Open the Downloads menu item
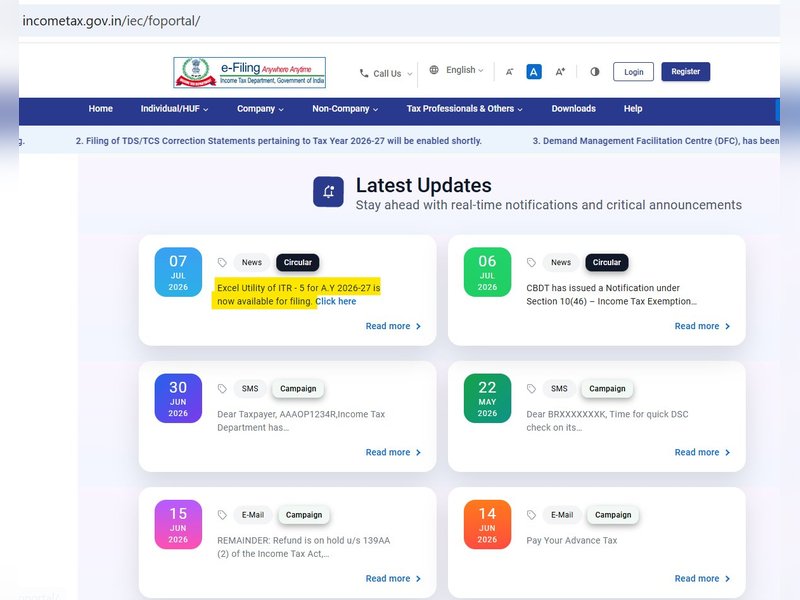This screenshot has height=600, width=800. point(573,109)
